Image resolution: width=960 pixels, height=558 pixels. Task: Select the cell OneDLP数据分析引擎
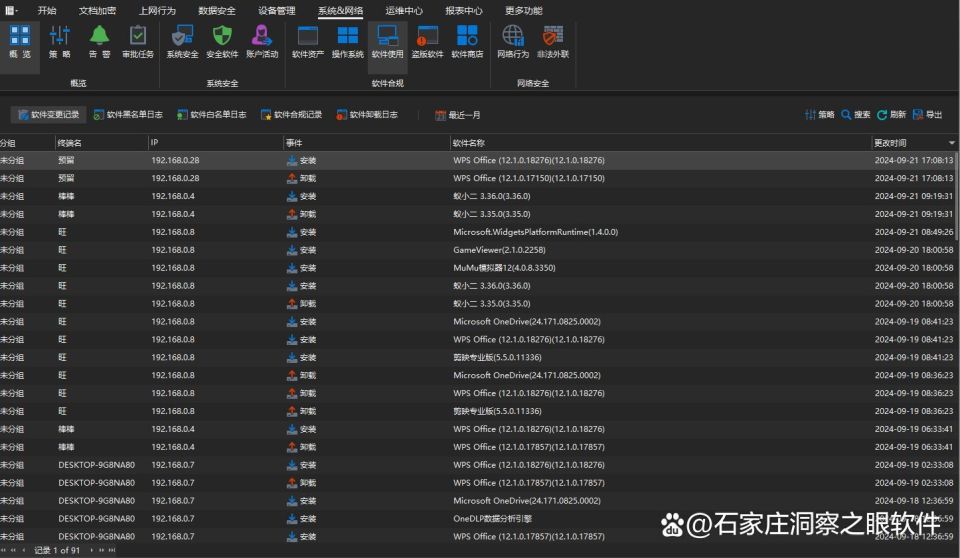pyautogui.click(x=492, y=519)
